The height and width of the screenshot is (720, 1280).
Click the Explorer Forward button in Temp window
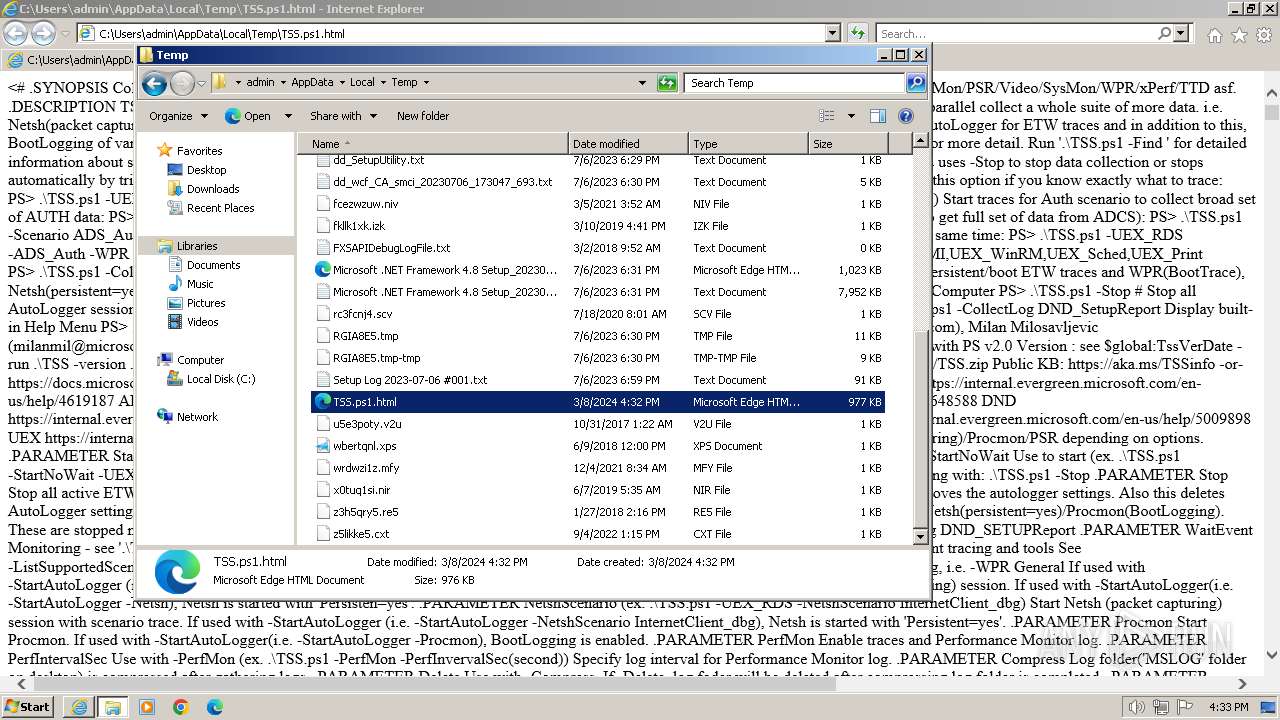[182, 83]
